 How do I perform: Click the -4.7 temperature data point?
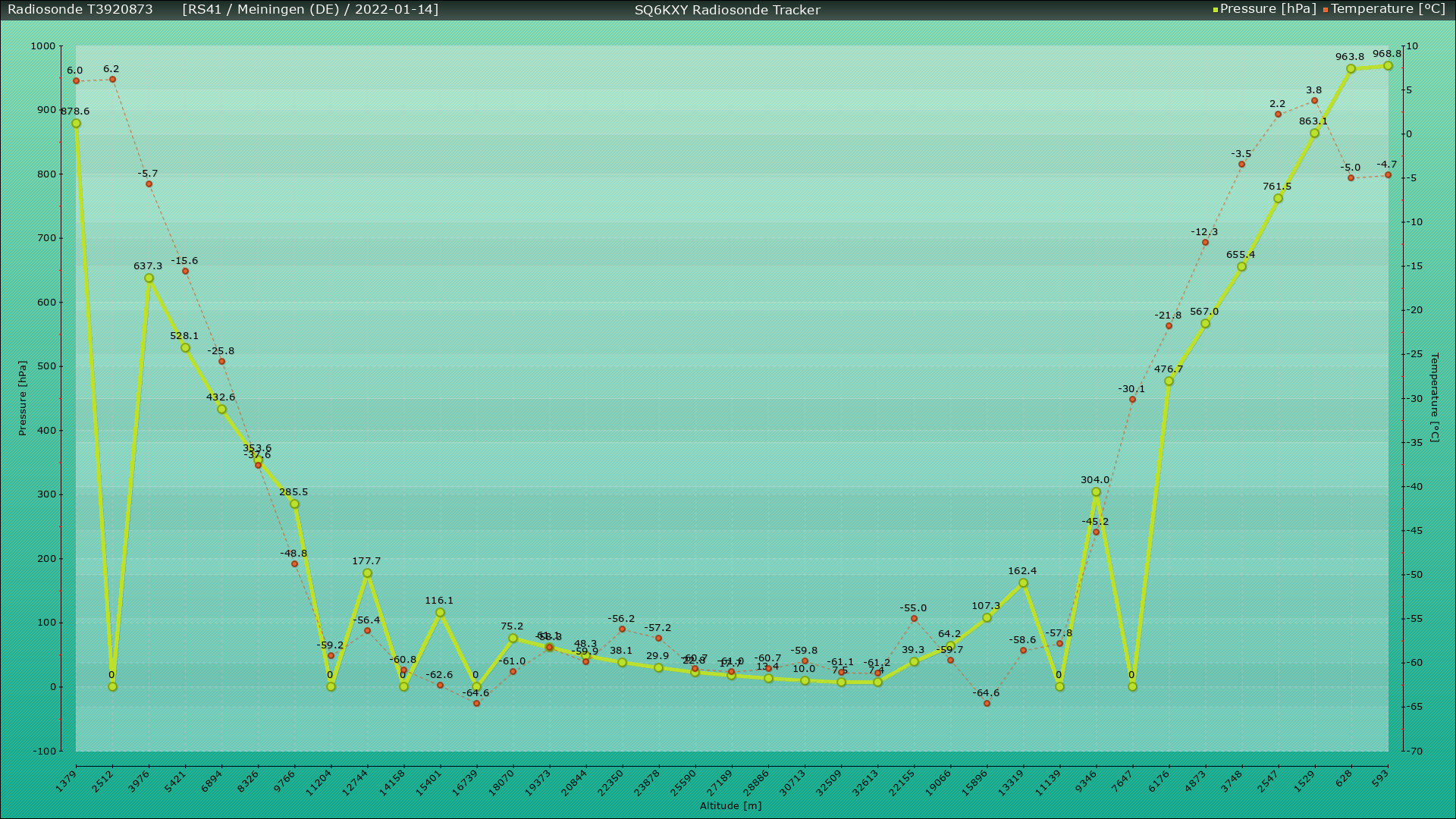[x=1388, y=175]
